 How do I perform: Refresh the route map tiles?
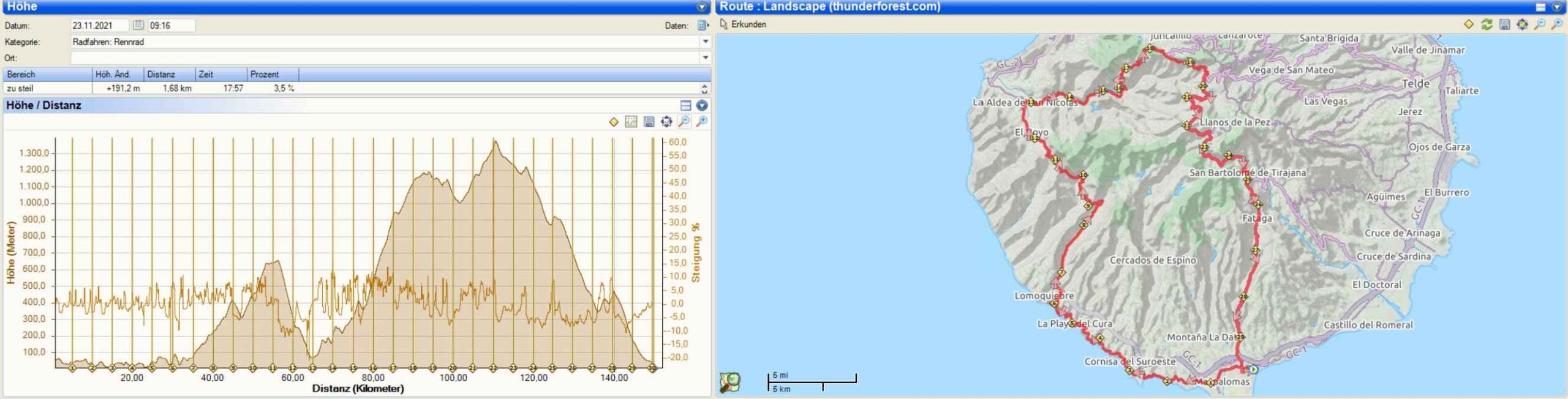coord(1487,24)
